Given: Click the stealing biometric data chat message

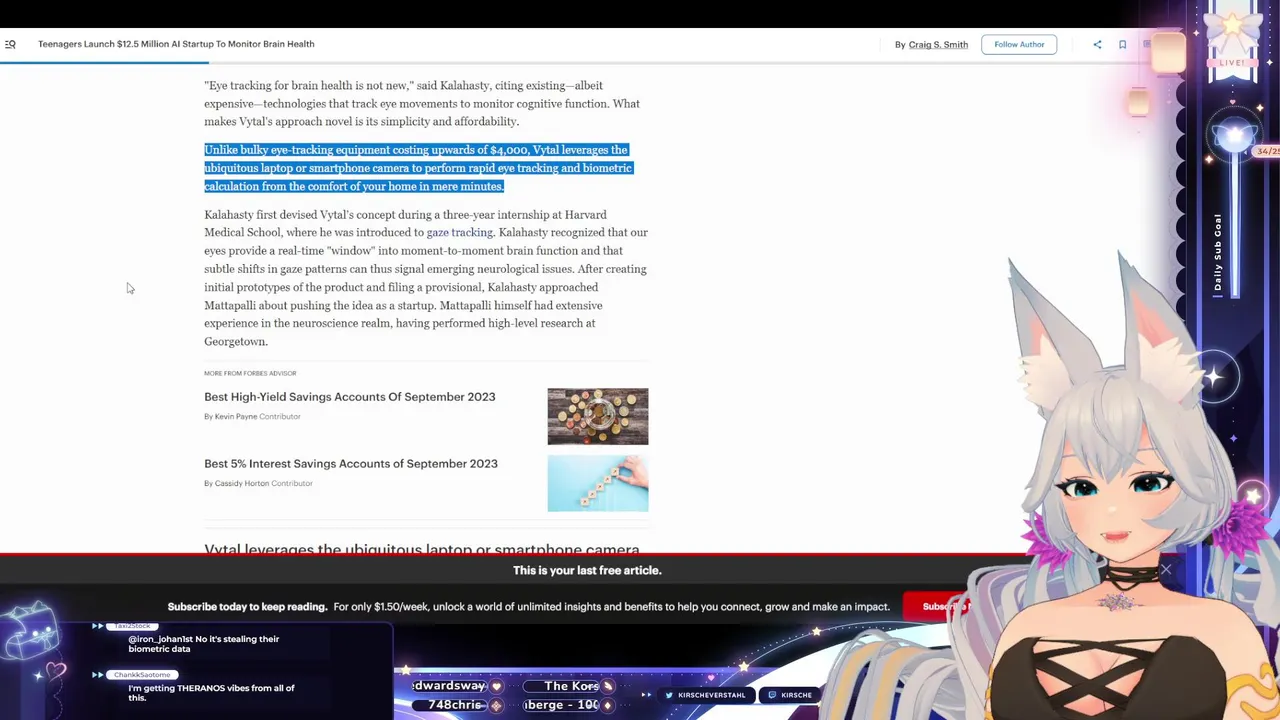Looking at the screenshot, I should click(x=204, y=644).
